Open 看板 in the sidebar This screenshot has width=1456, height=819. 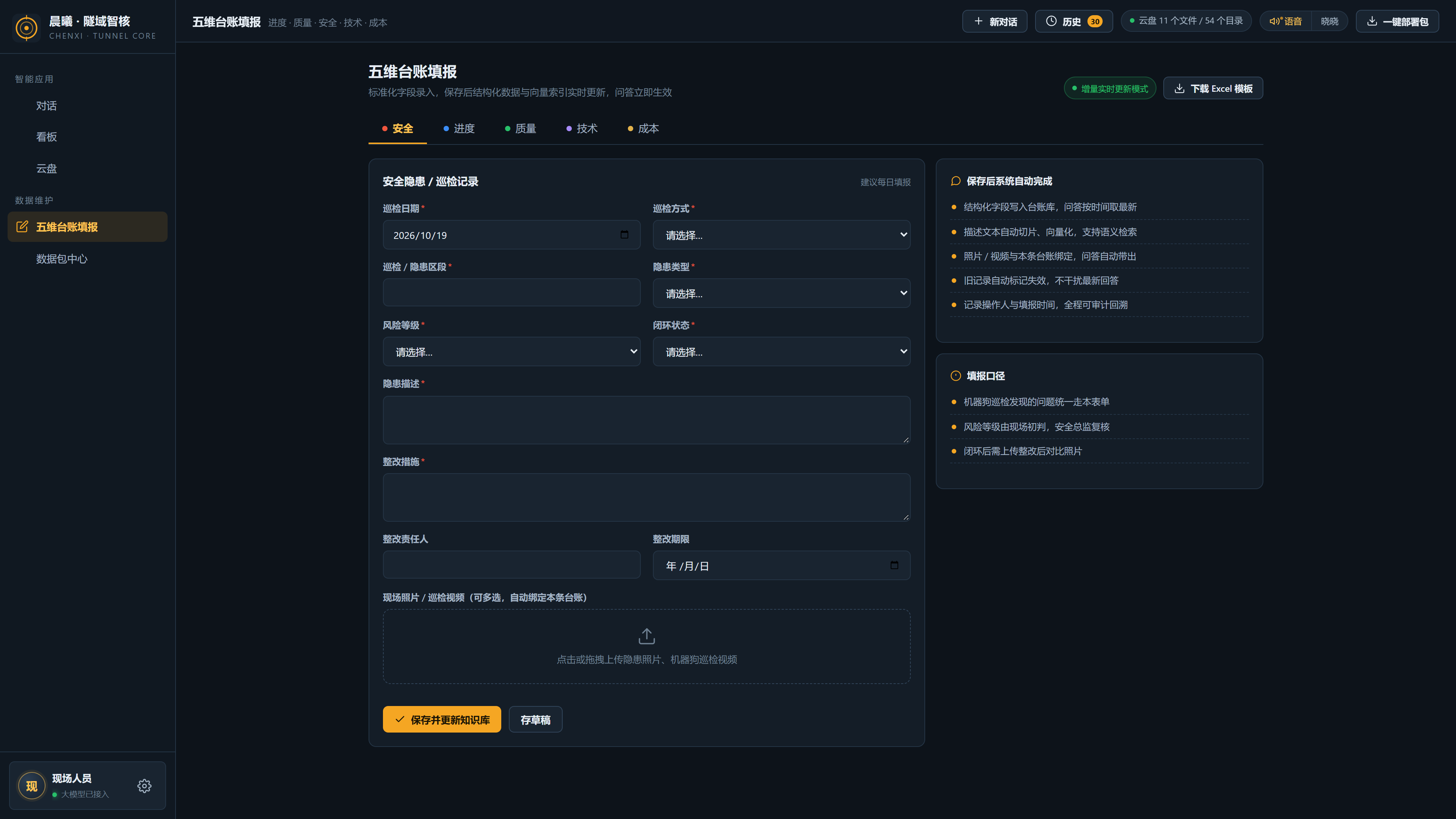point(88,137)
